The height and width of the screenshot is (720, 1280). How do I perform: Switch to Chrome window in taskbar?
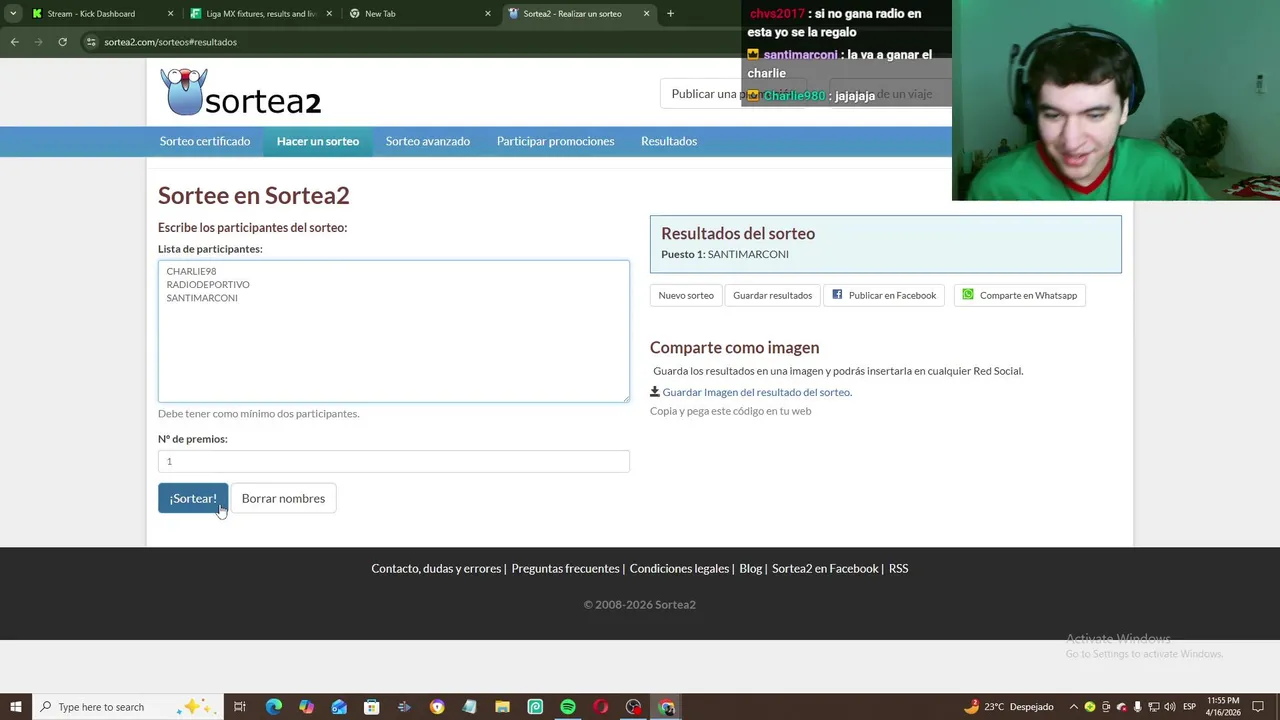[666, 707]
